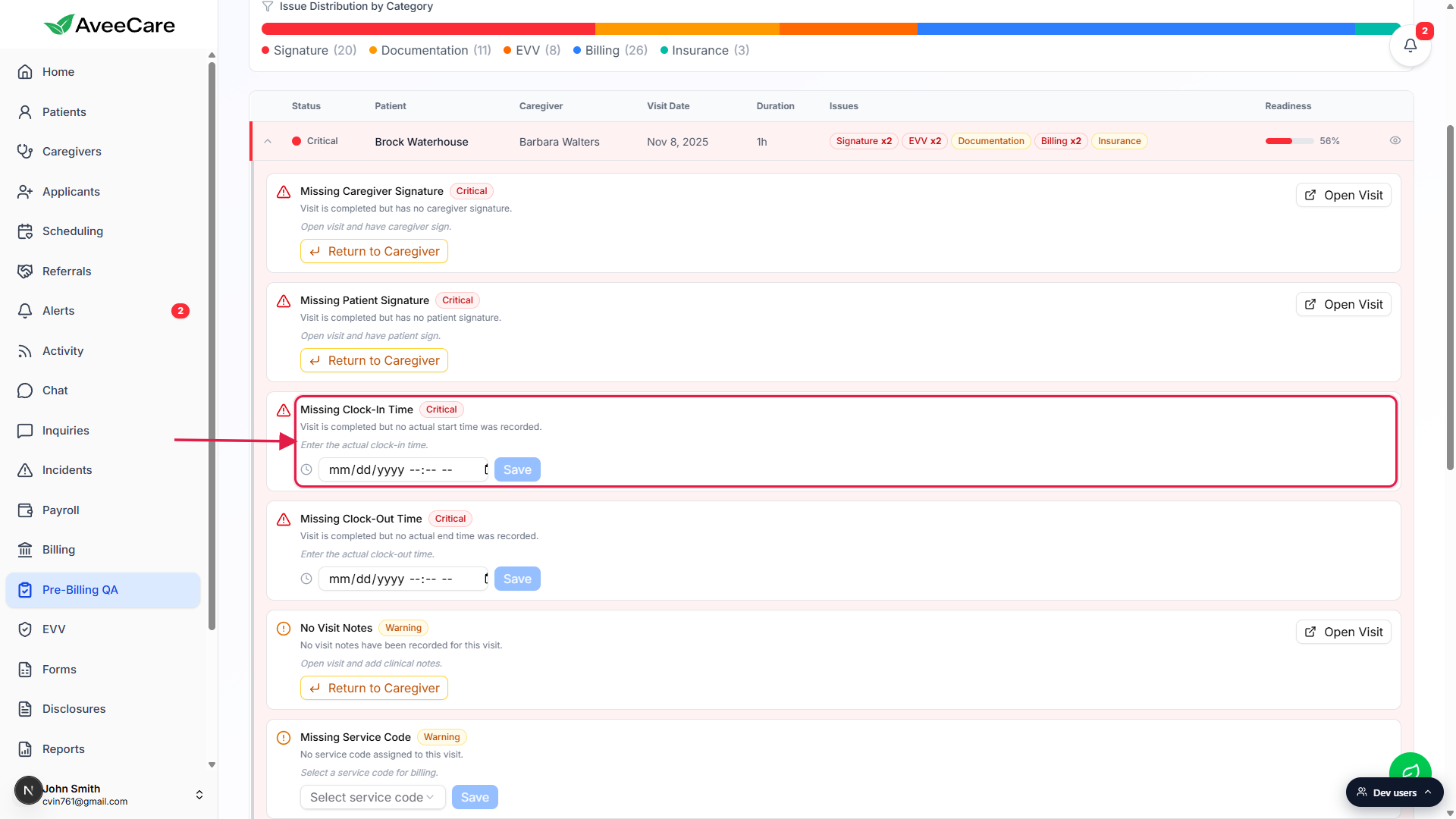Click the Visit Date column header

tap(668, 106)
